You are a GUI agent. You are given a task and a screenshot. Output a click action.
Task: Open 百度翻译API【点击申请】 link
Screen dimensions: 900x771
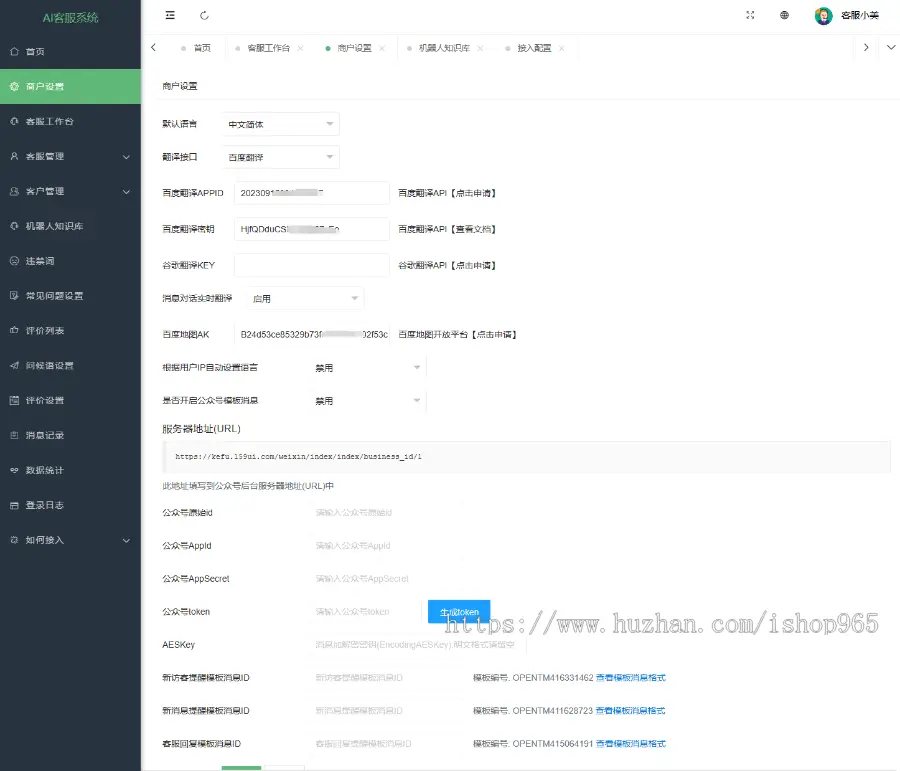tap(447, 193)
